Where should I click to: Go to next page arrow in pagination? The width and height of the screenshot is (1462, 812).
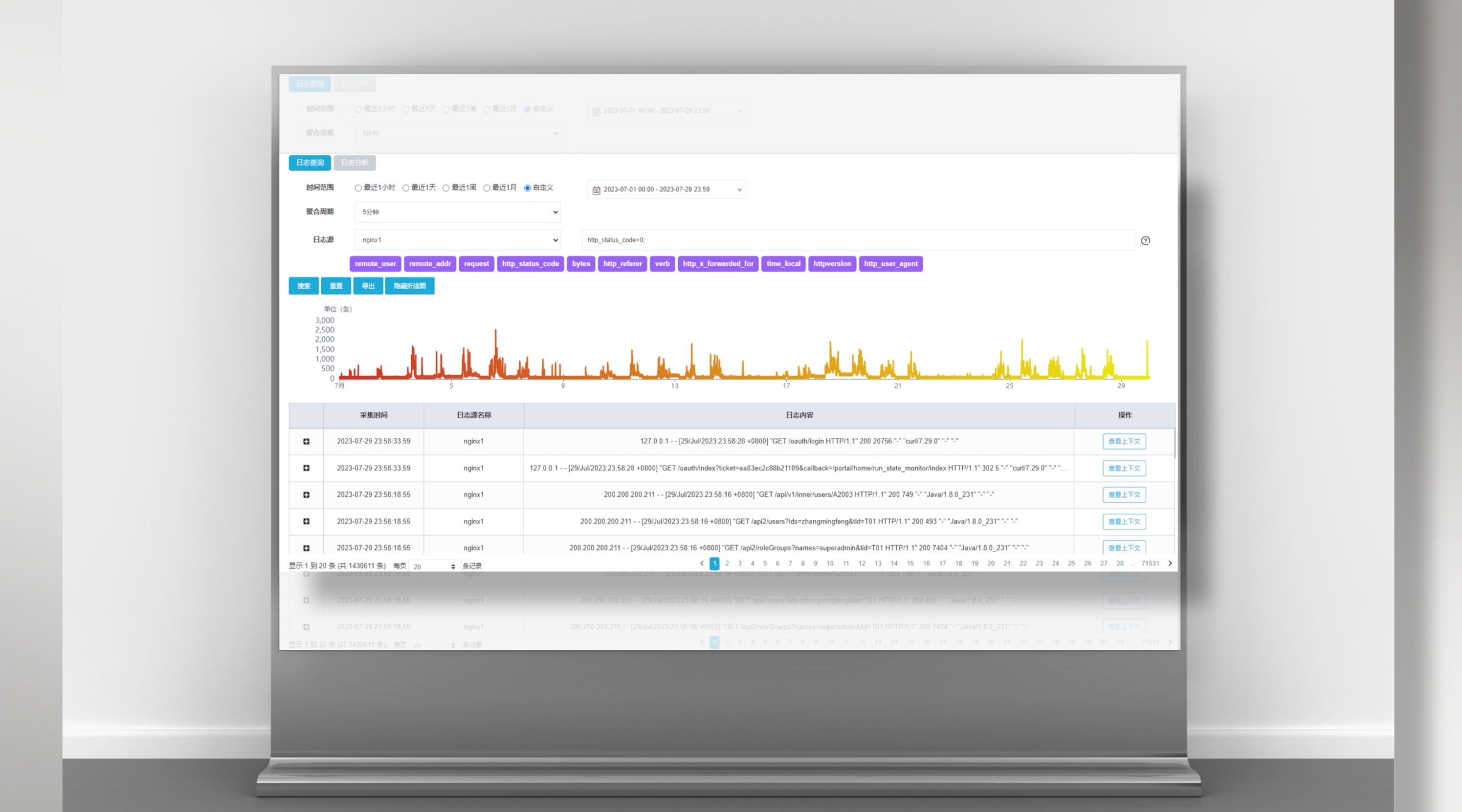pyautogui.click(x=1170, y=564)
